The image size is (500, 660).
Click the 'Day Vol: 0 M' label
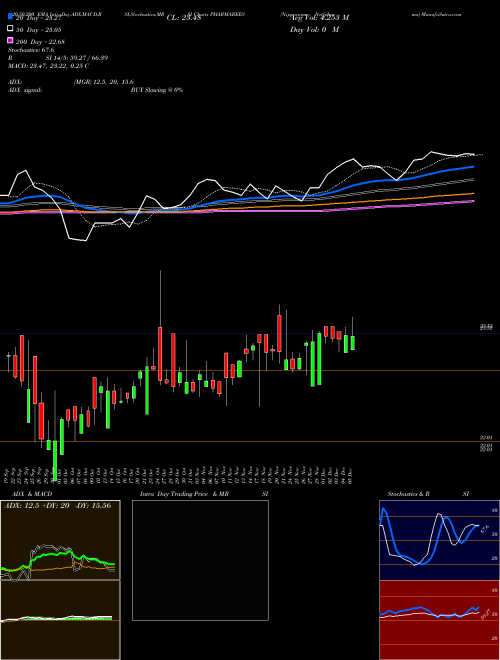coord(314,29)
